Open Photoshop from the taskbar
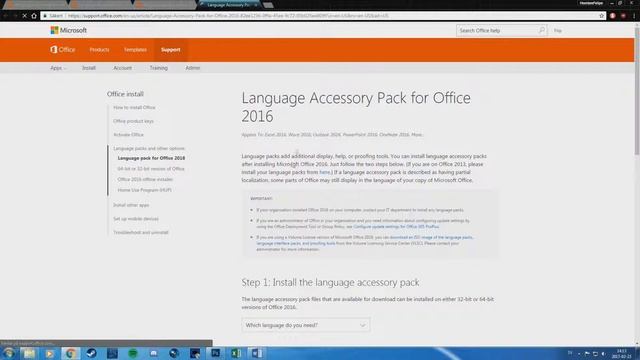The height and width of the screenshot is (360, 640). [216, 353]
